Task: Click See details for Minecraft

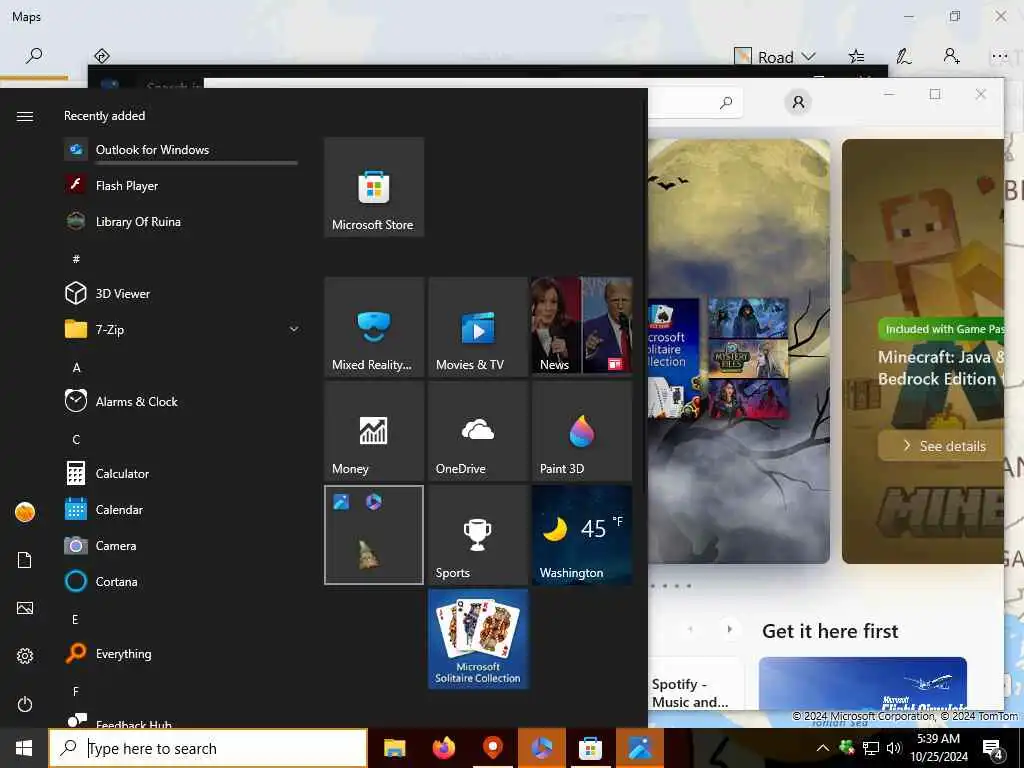Action: click(x=944, y=446)
